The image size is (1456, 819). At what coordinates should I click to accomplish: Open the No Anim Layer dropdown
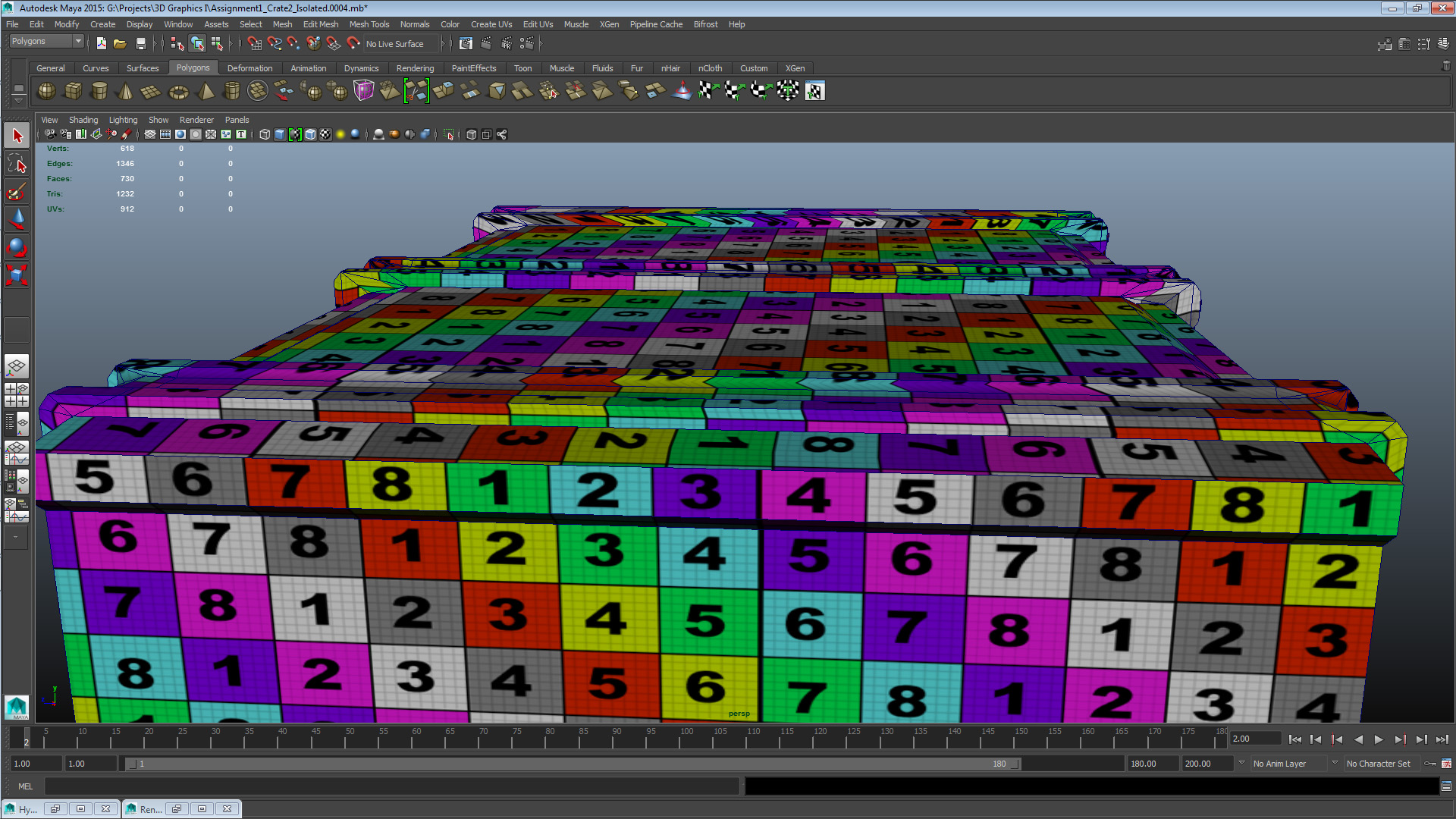coord(1289,764)
